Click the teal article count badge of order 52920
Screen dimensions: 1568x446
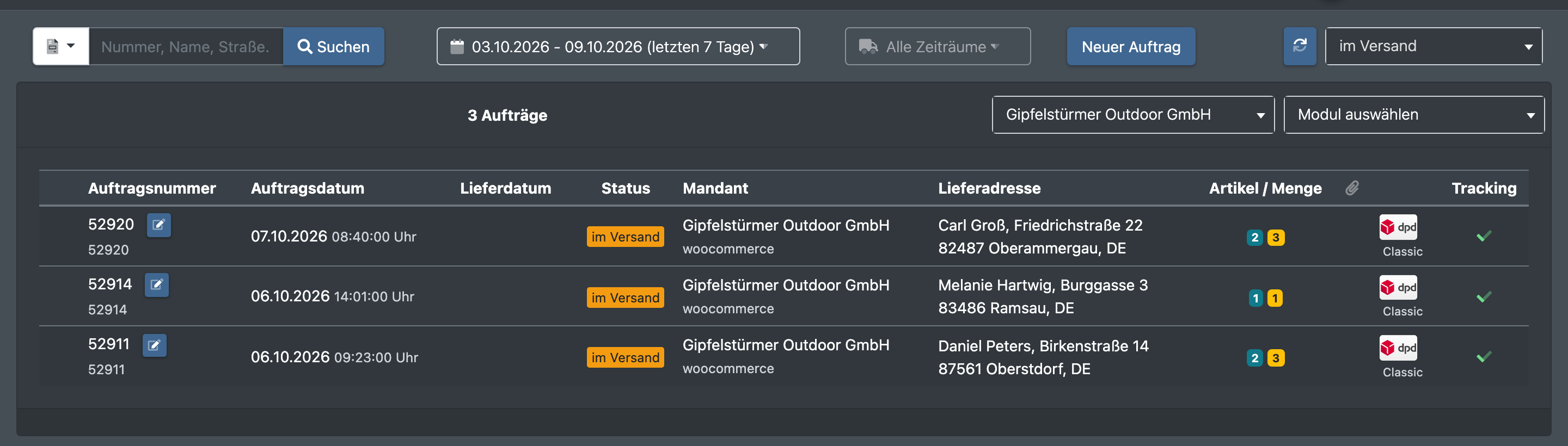pyautogui.click(x=1254, y=237)
